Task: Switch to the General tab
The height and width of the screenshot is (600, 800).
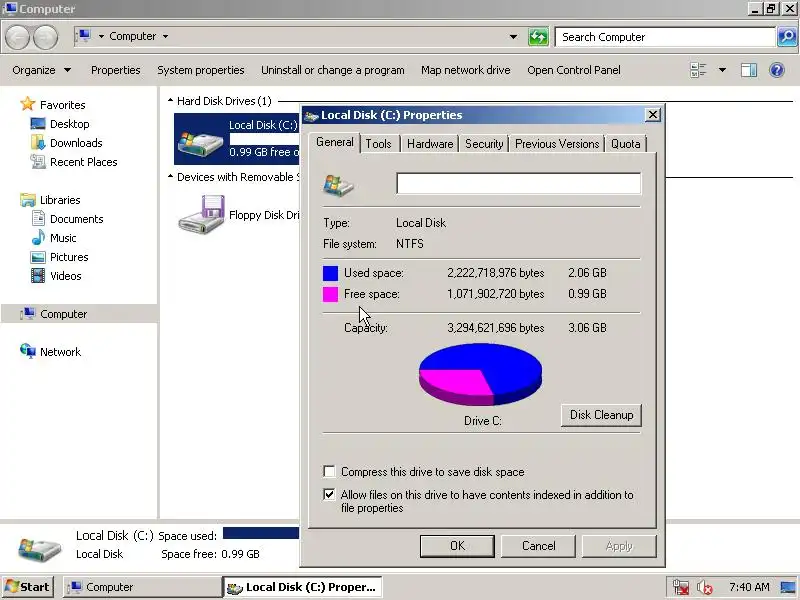Action: click(335, 142)
